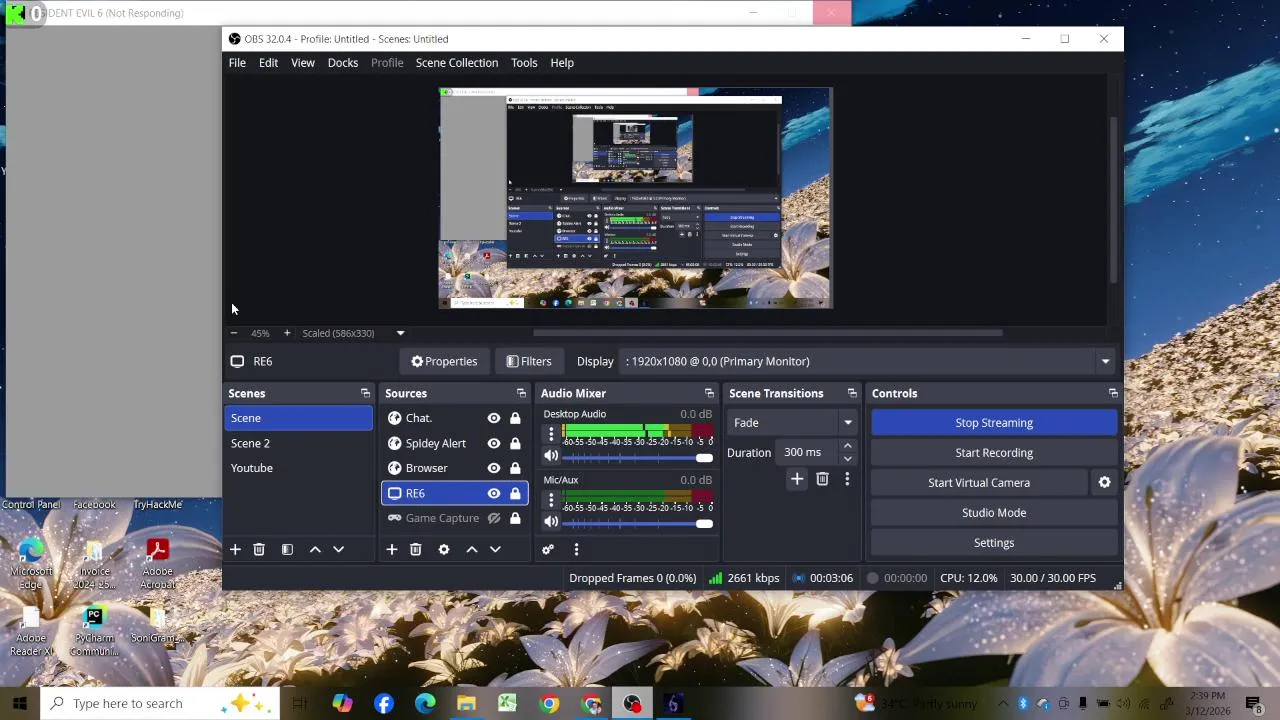Open the Docks menu
The width and height of the screenshot is (1280, 720).
pyautogui.click(x=343, y=63)
